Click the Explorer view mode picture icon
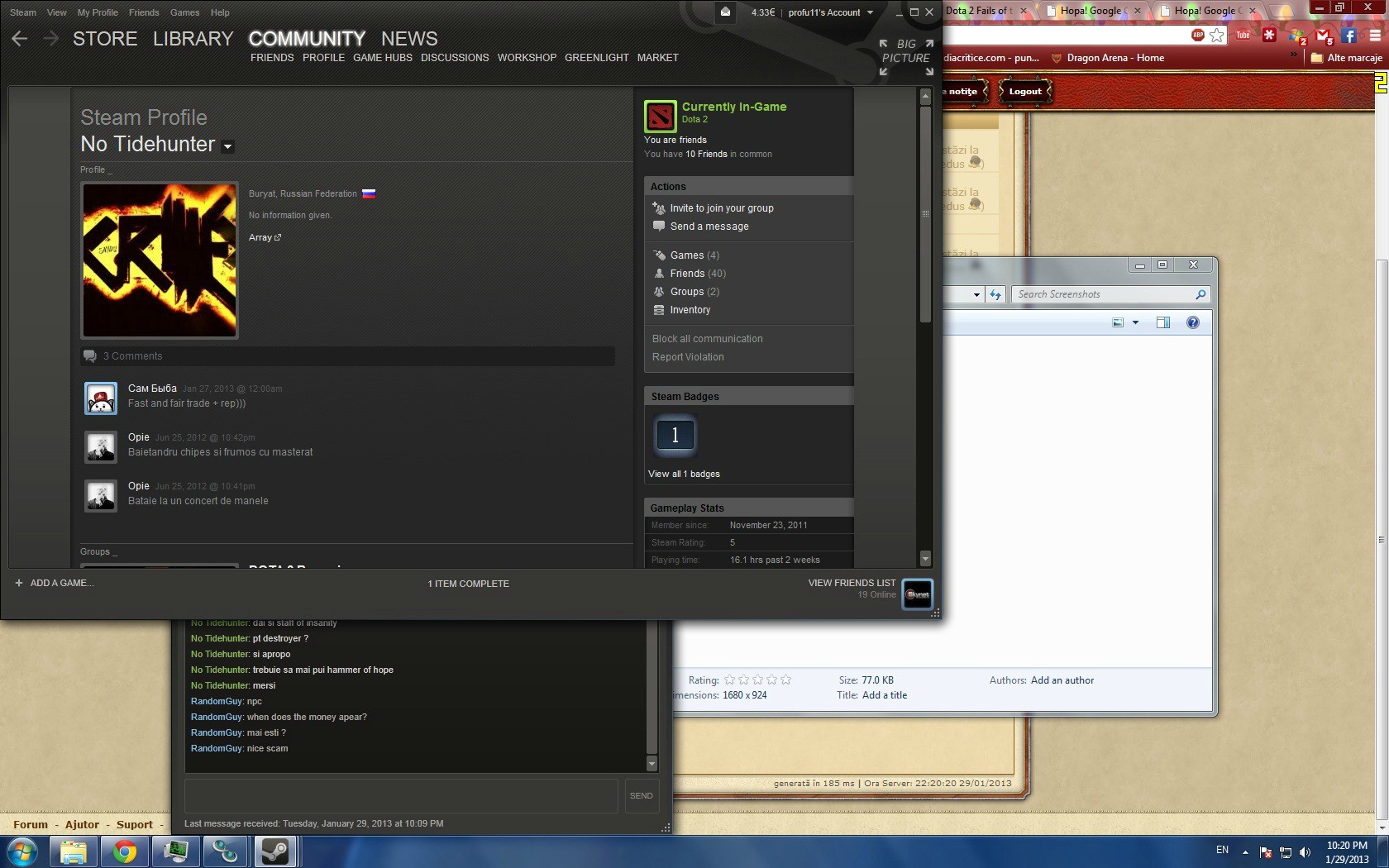 pos(1118,322)
